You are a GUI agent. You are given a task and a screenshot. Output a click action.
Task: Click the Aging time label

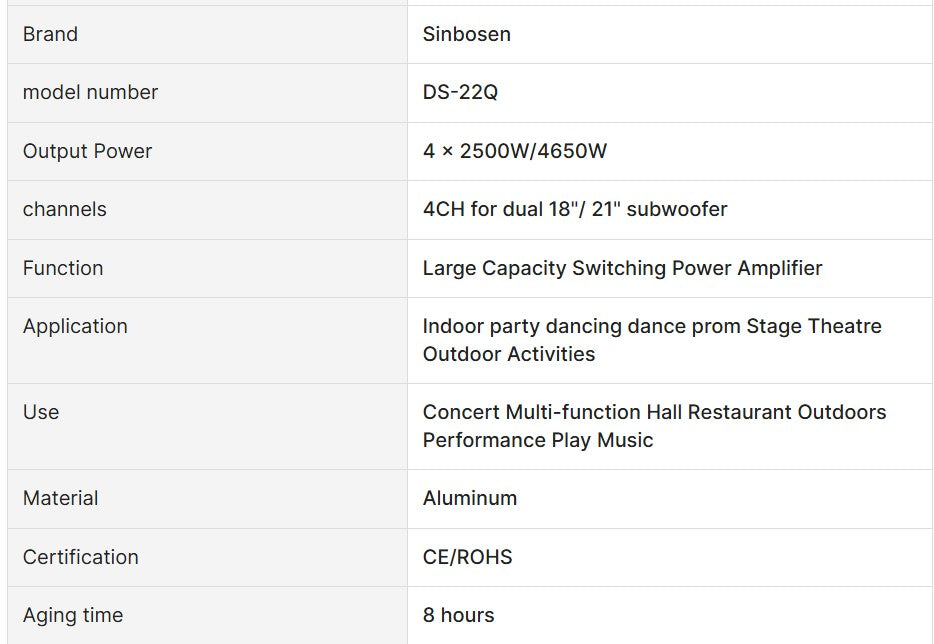[x=72, y=615]
